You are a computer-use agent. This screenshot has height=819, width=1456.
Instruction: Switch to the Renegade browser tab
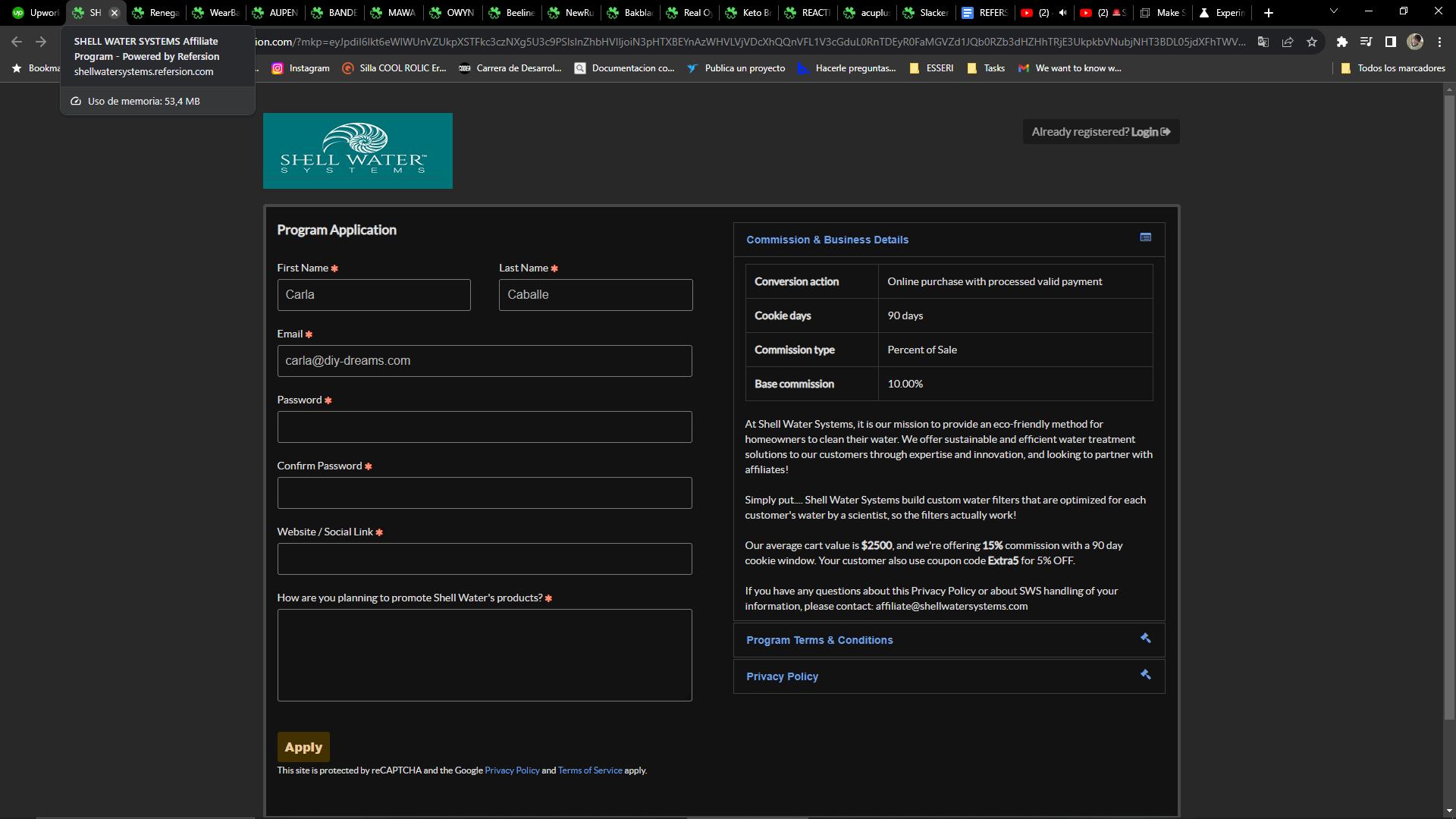pyautogui.click(x=156, y=13)
